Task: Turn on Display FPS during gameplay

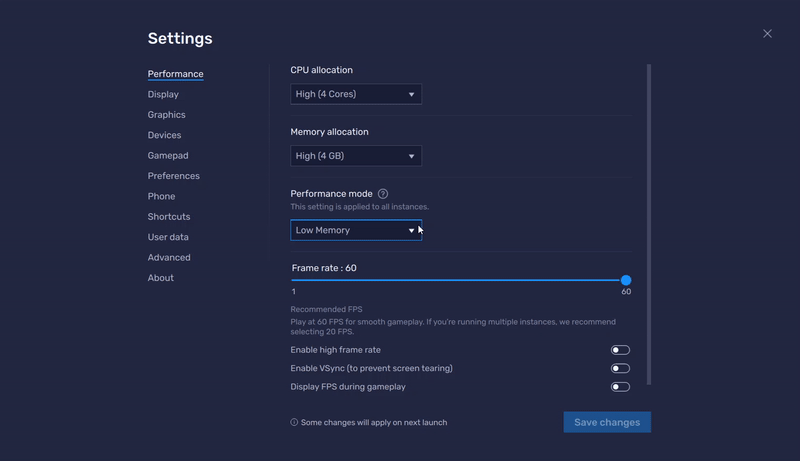Action: point(620,387)
